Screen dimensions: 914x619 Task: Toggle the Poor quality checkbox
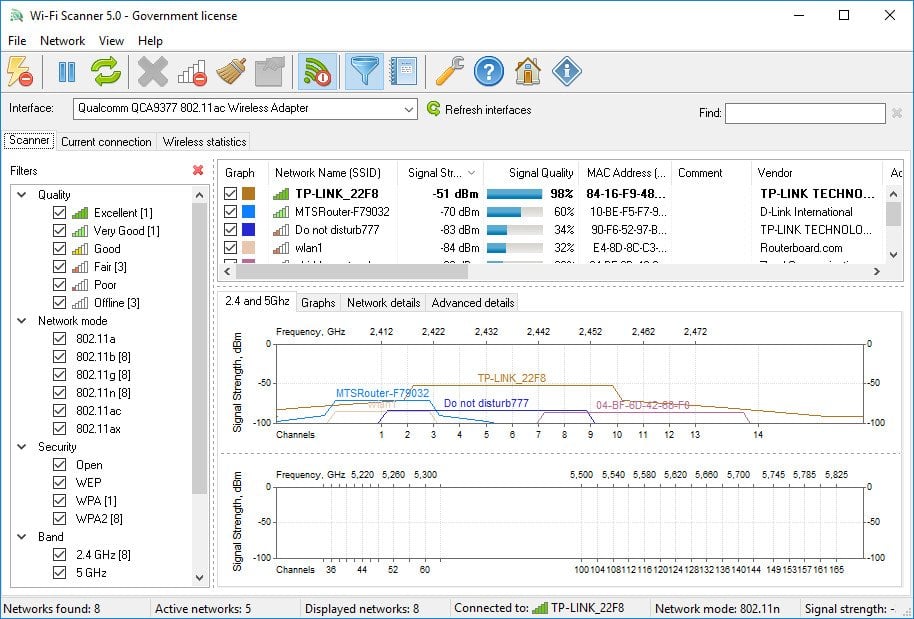coord(59,285)
